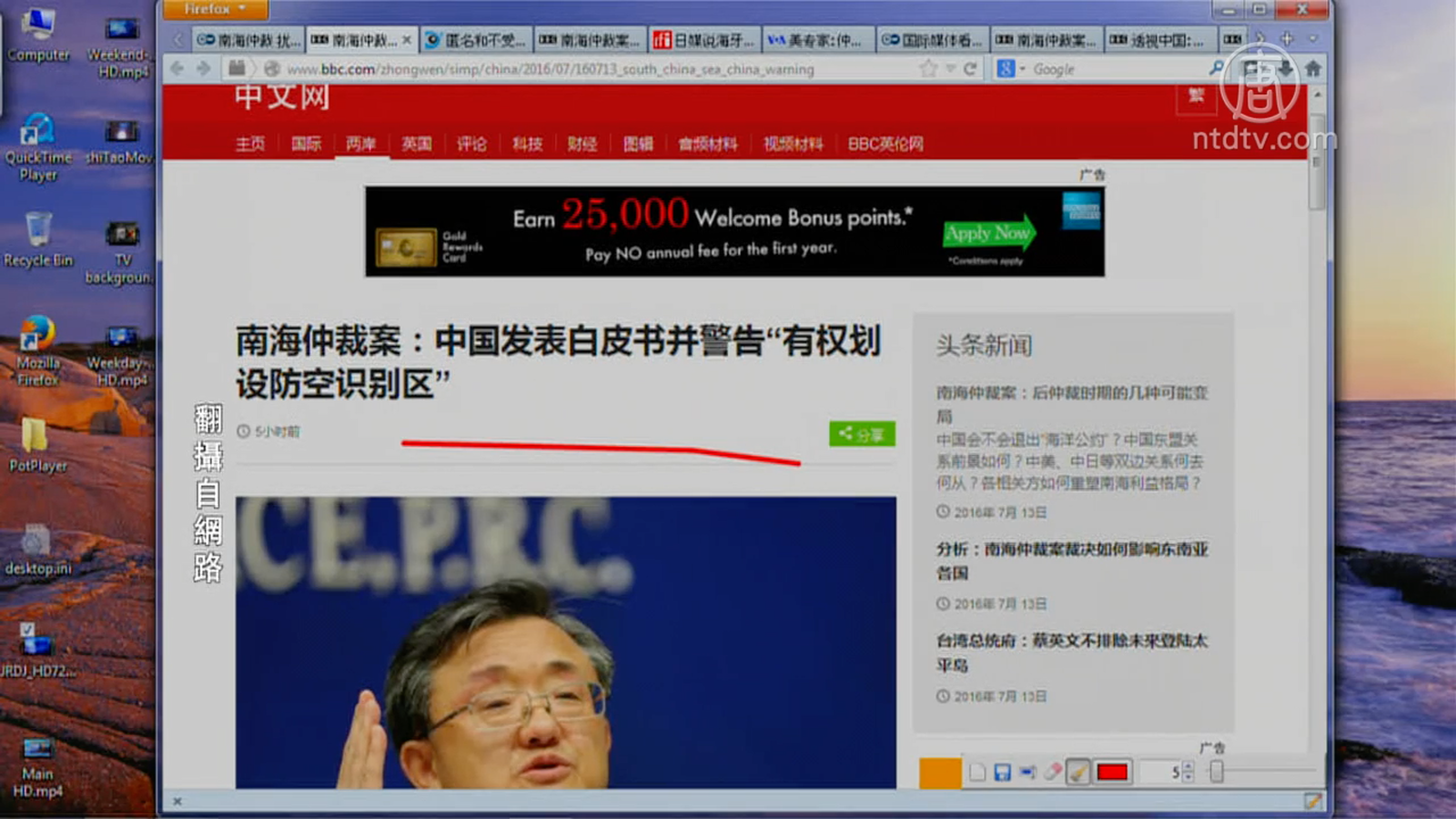Pick the red pen color swatch
Image resolution: width=1456 pixels, height=819 pixels.
coord(1112,772)
